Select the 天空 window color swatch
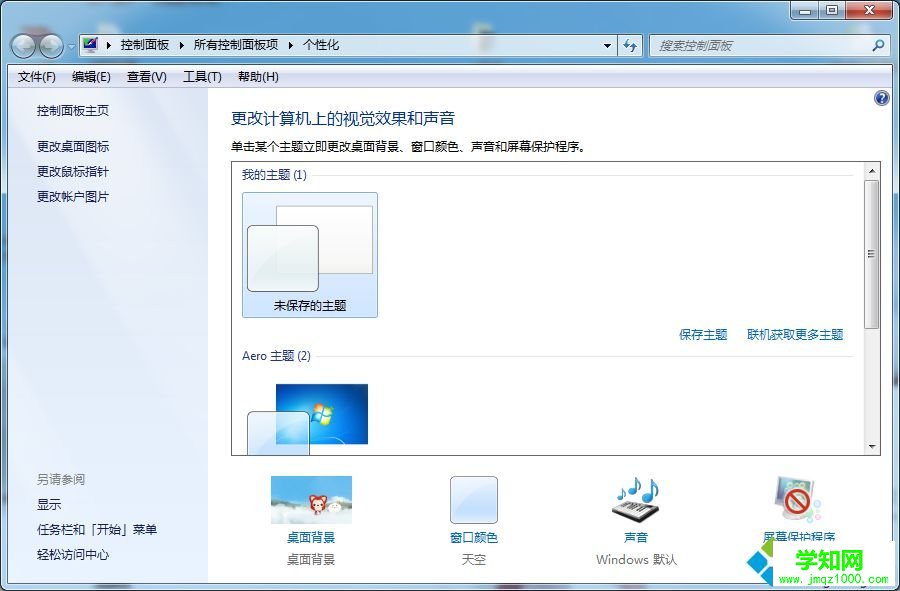900x591 pixels. coord(473,498)
